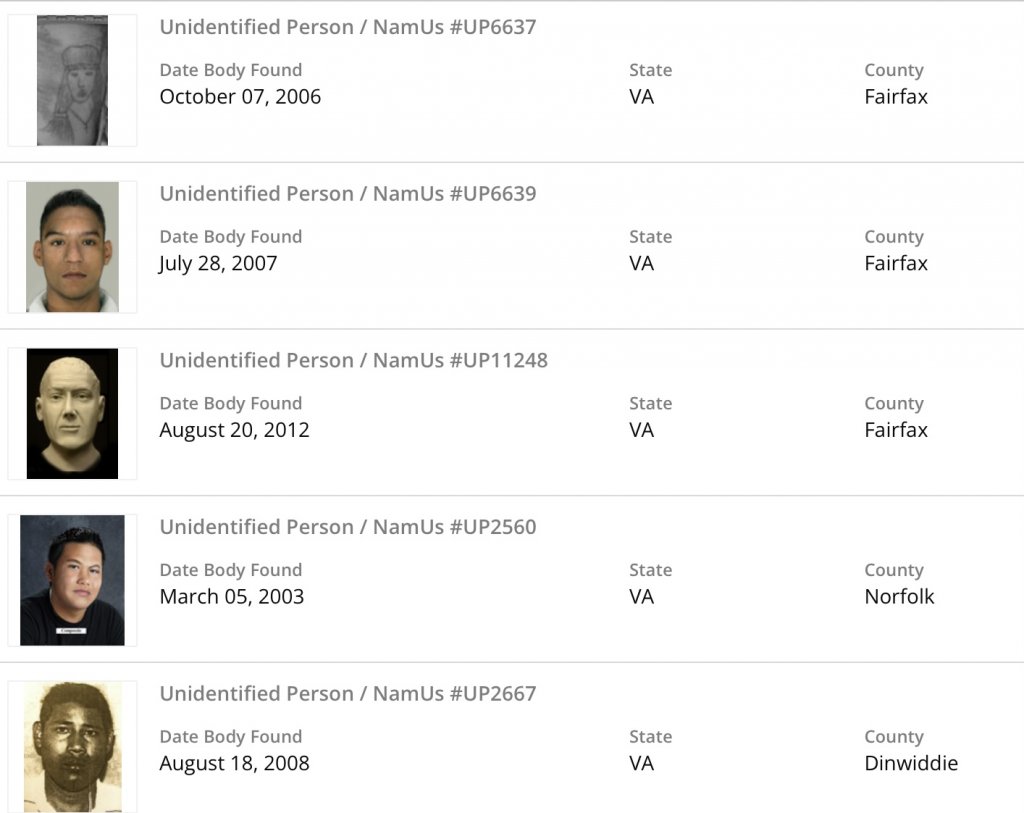Screen dimensions: 1024x813
Task: Open Unidentified Person NamUs #UP2560 record
Action: pyautogui.click(x=348, y=527)
